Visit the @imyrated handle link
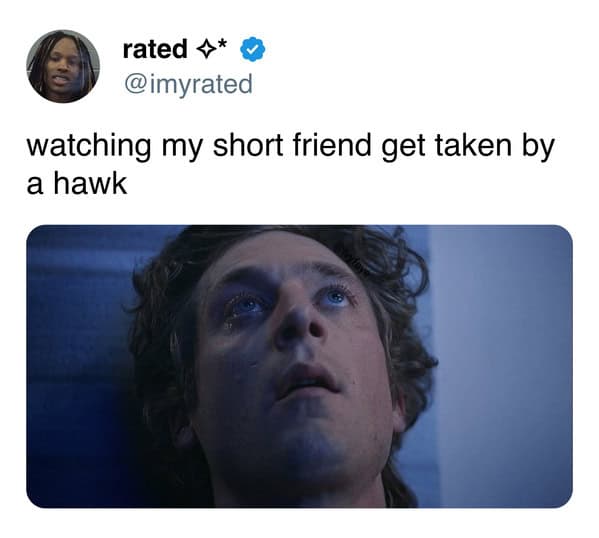The width and height of the screenshot is (599, 538). (x=188, y=84)
